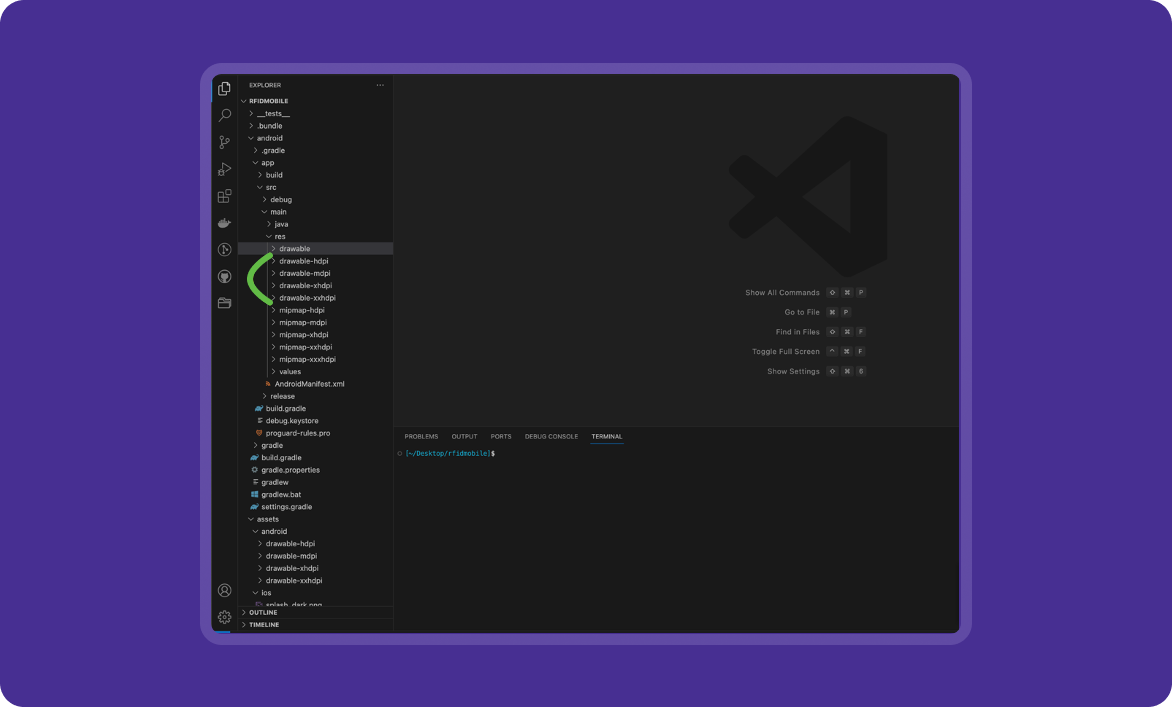The height and width of the screenshot is (707, 1172).
Task: Open the Docker panel icon
Action: [x=224, y=223]
